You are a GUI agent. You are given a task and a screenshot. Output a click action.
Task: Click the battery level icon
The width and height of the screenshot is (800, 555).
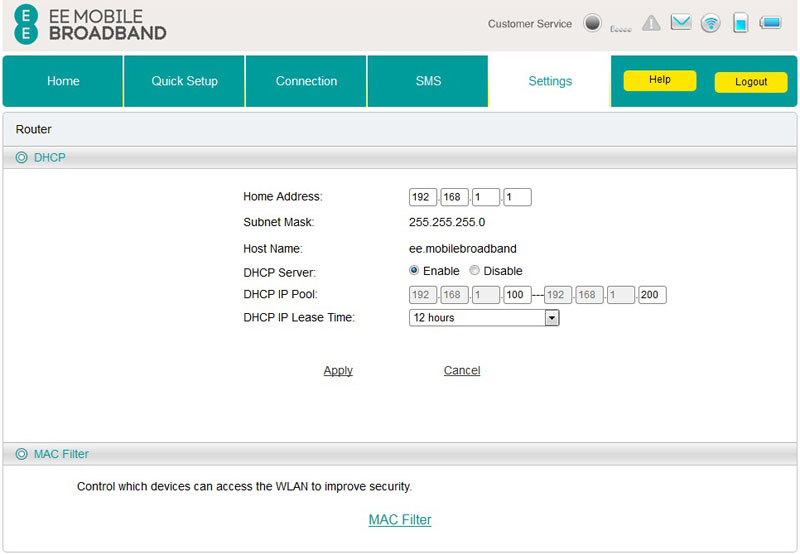(x=770, y=22)
